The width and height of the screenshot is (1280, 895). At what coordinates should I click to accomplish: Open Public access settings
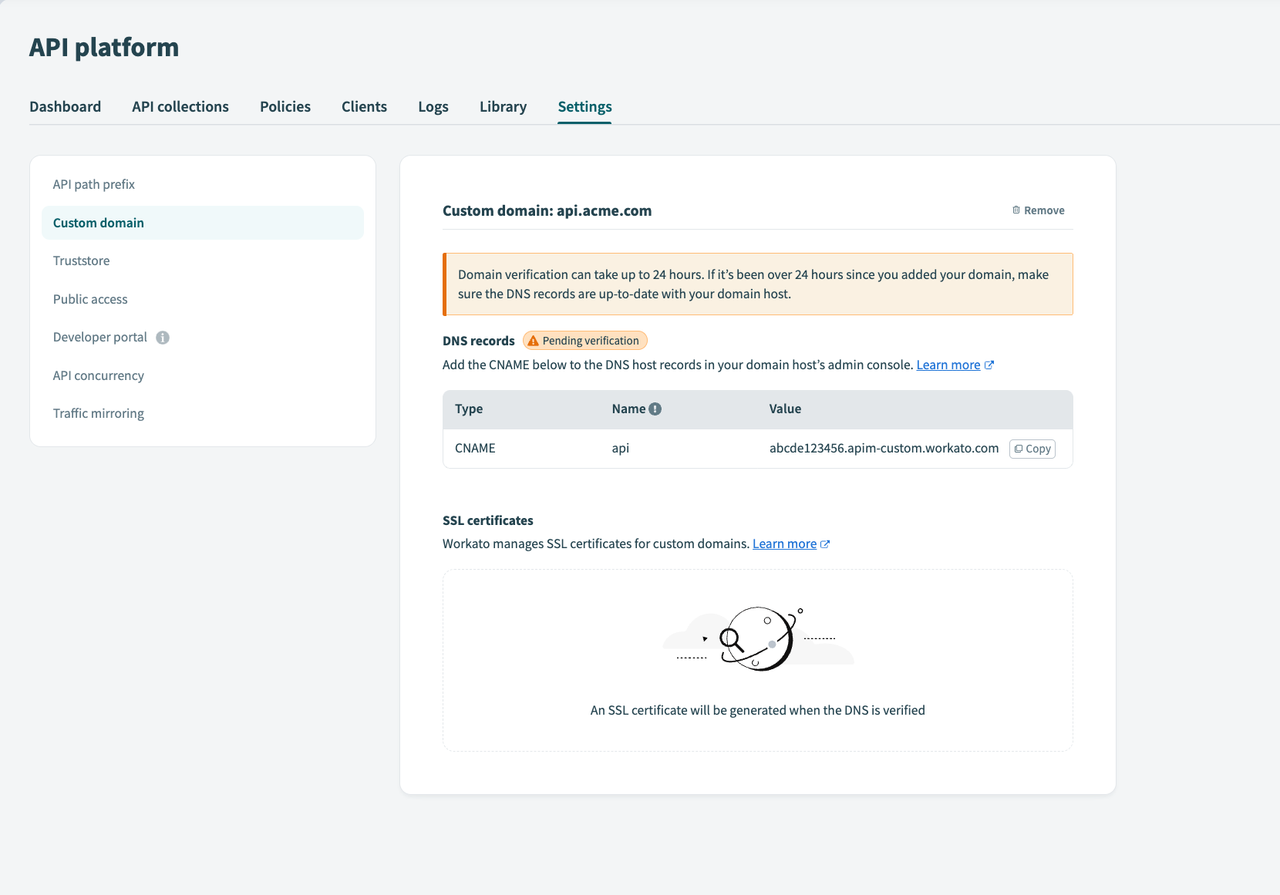pos(89,298)
